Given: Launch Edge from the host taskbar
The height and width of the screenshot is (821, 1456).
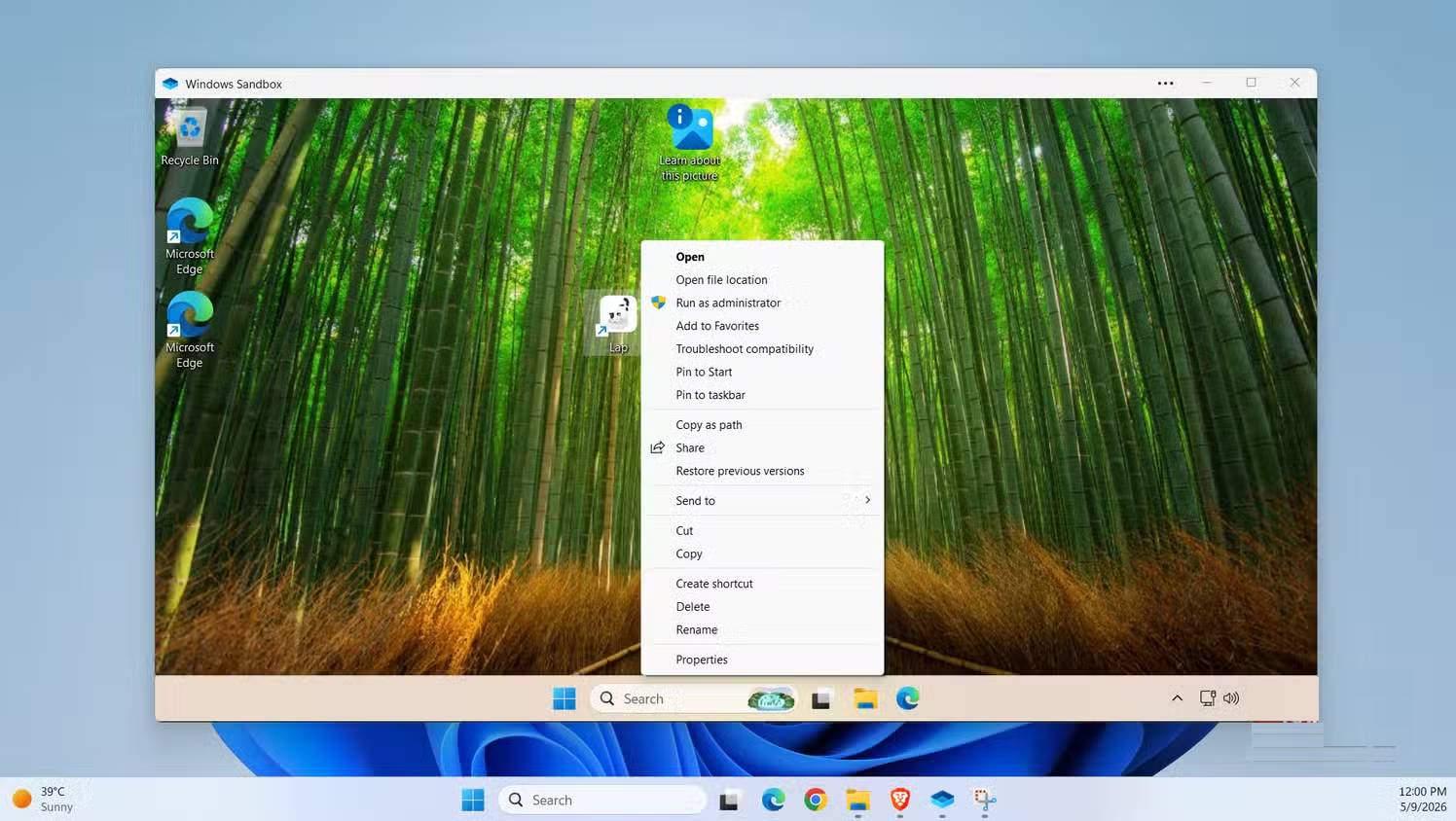Looking at the screenshot, I should point(774,800).
